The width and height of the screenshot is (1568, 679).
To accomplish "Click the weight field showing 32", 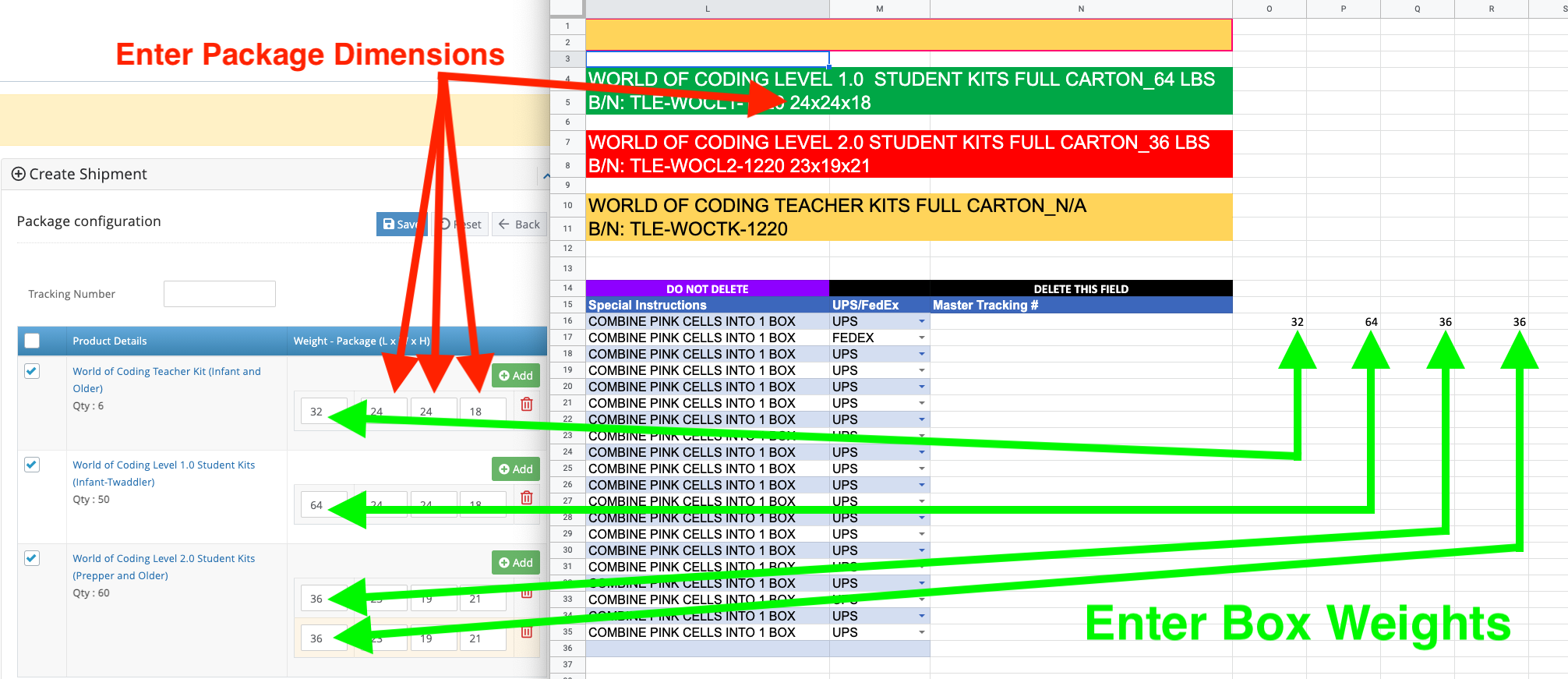I will [324, 412].
